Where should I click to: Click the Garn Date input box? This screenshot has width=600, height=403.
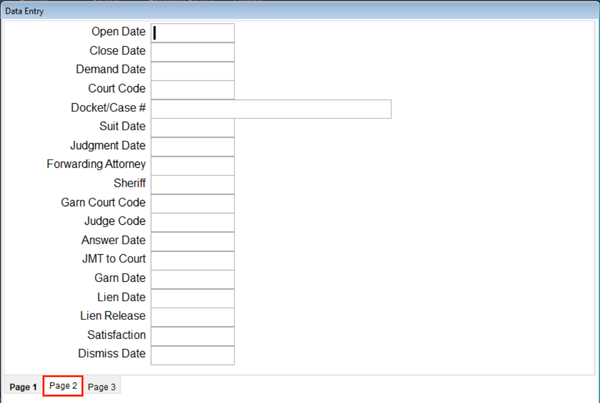[192, 279]
